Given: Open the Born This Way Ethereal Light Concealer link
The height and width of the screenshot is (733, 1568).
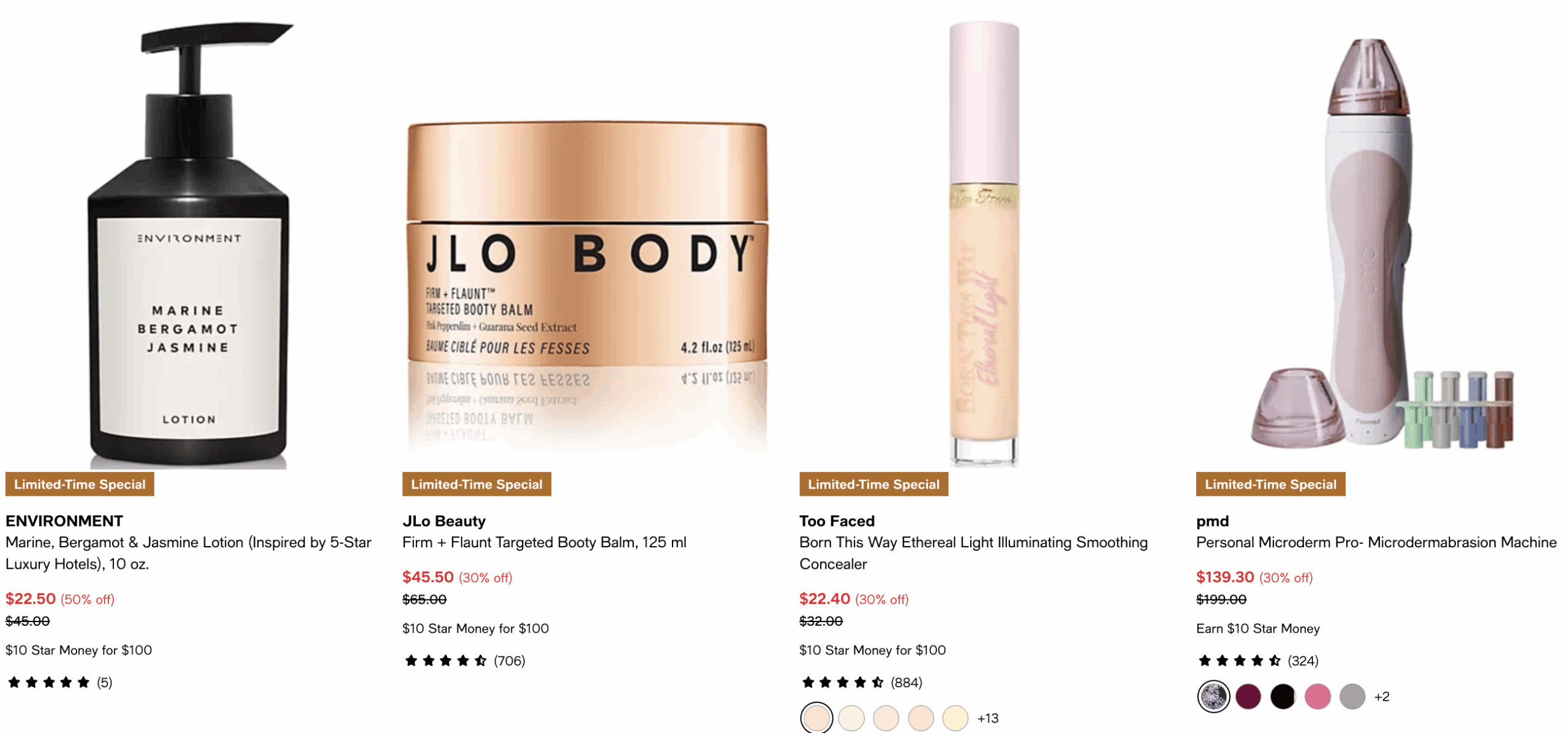Looking at the screenshot, I should [x=973, y=553].
